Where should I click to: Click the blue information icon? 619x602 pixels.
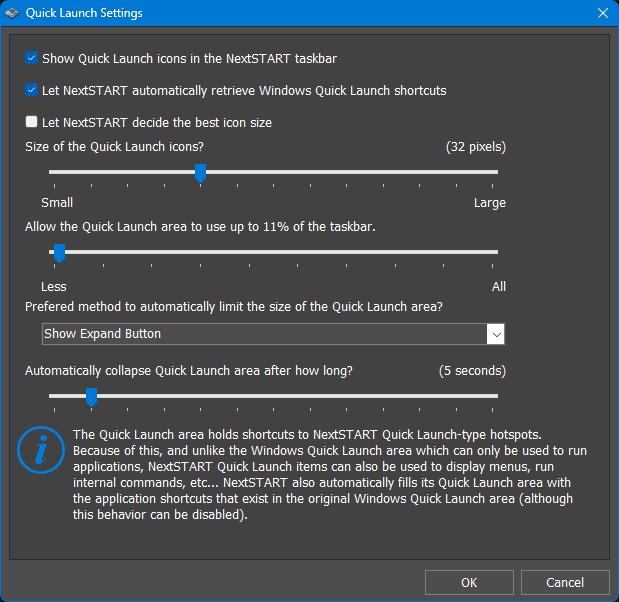41,450
